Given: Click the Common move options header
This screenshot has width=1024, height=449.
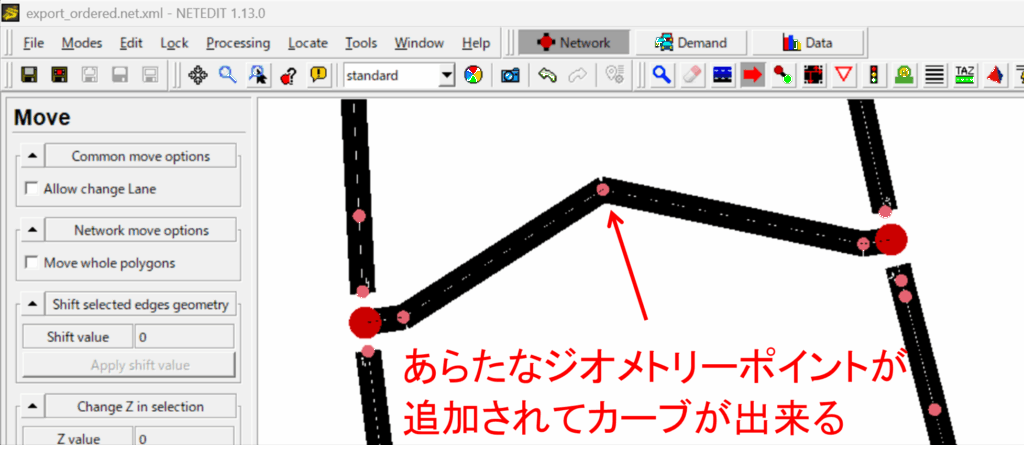Looking at the screenshot, I should [140, 157].
